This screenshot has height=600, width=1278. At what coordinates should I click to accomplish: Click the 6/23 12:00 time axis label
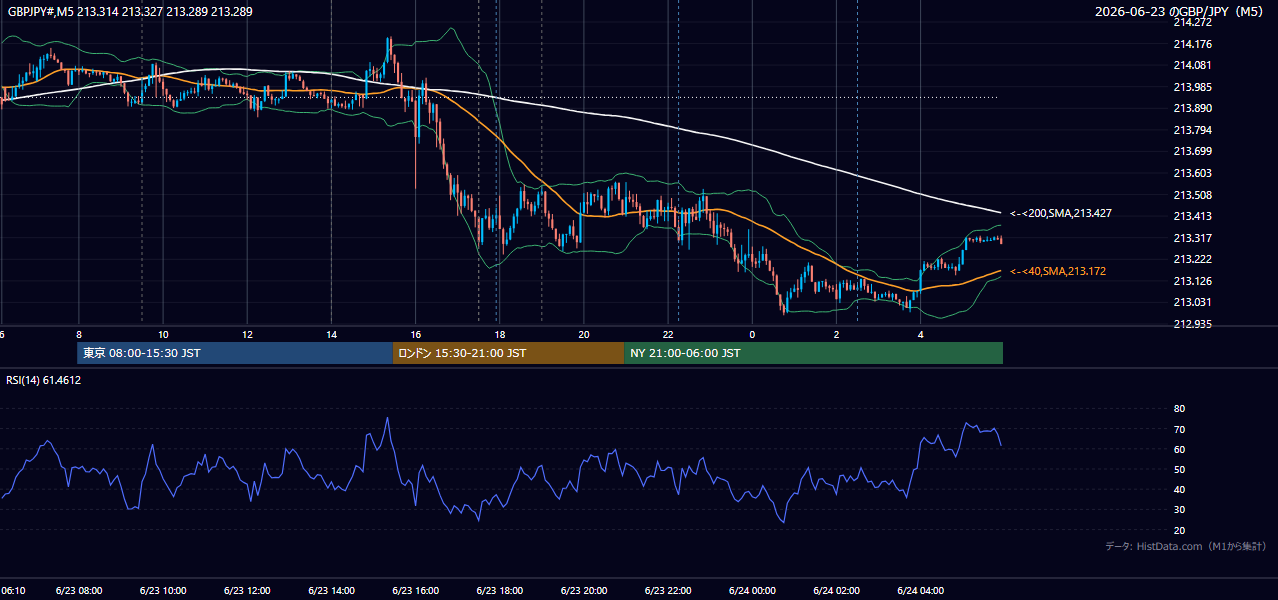[x=247, y=591]
